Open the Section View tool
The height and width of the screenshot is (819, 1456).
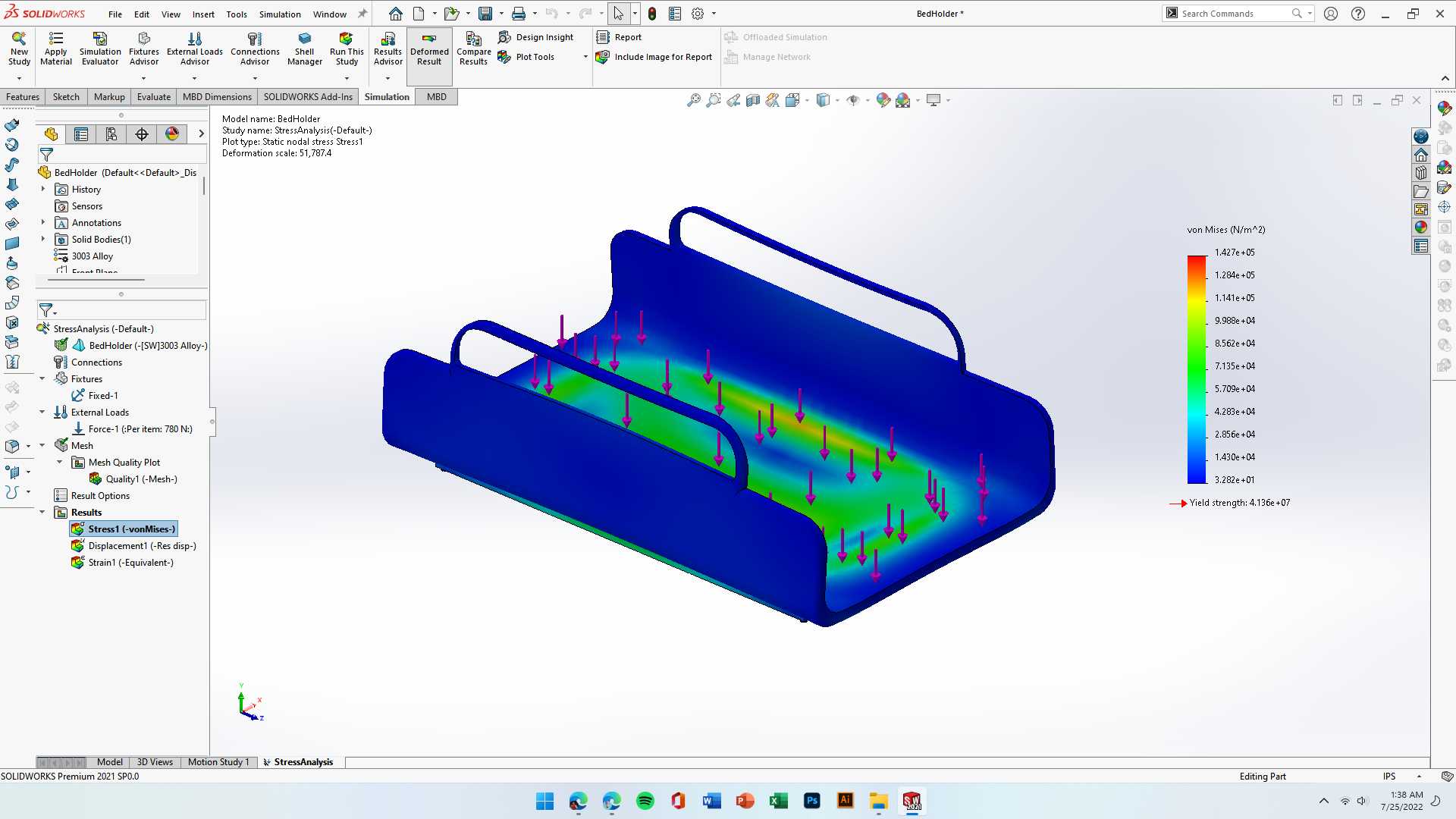752,100
